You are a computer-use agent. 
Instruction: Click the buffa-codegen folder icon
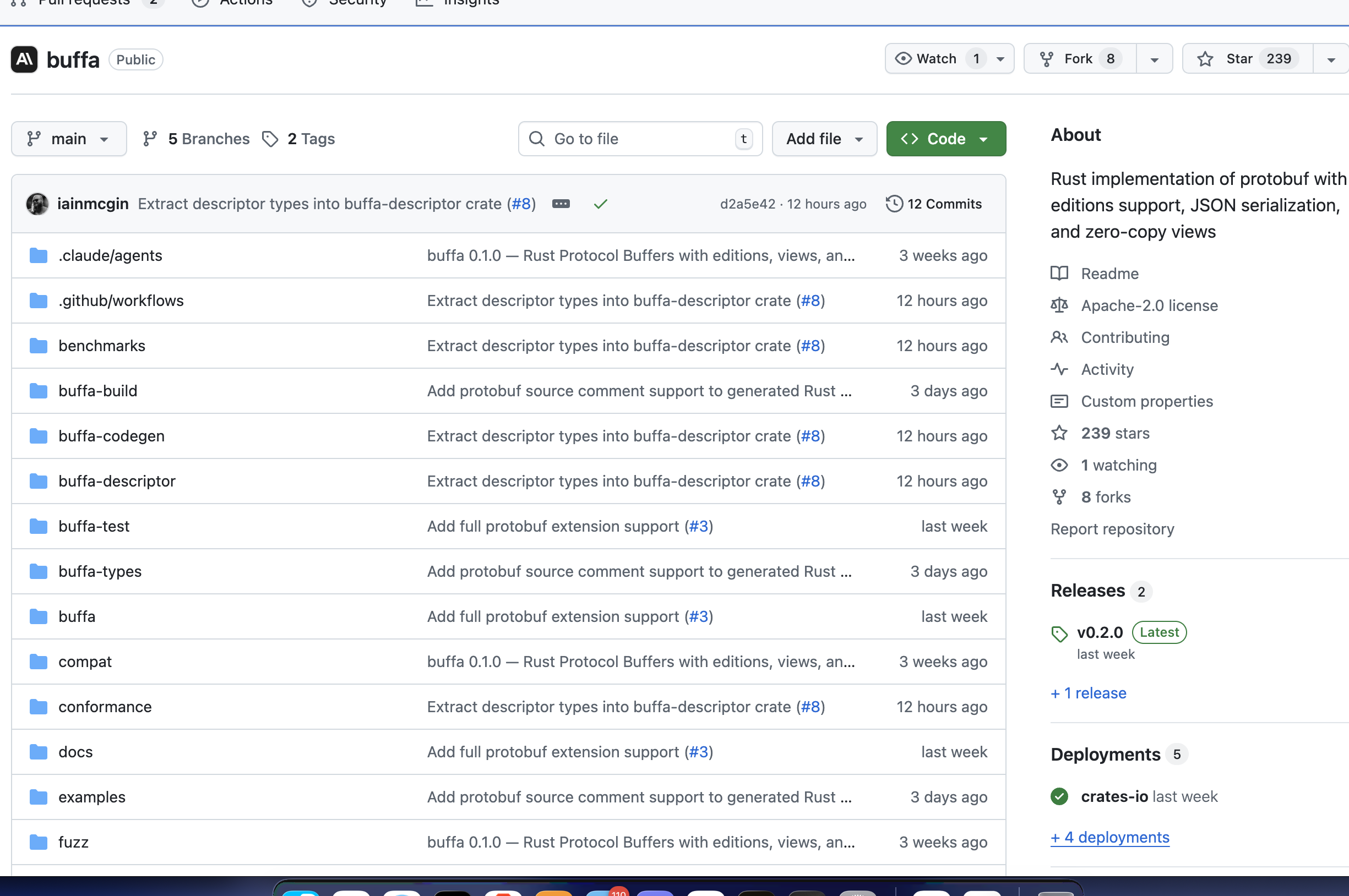[x=39, y=436]
